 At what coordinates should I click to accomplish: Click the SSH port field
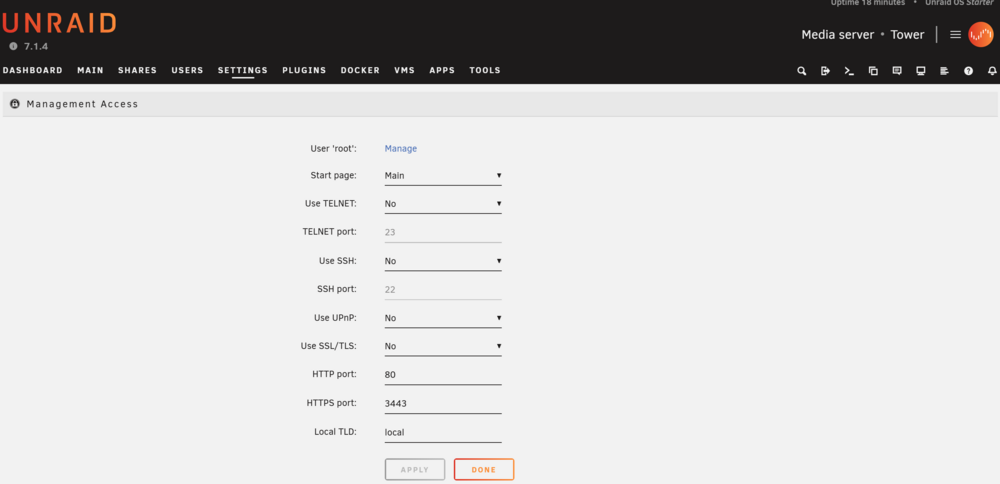443,290
